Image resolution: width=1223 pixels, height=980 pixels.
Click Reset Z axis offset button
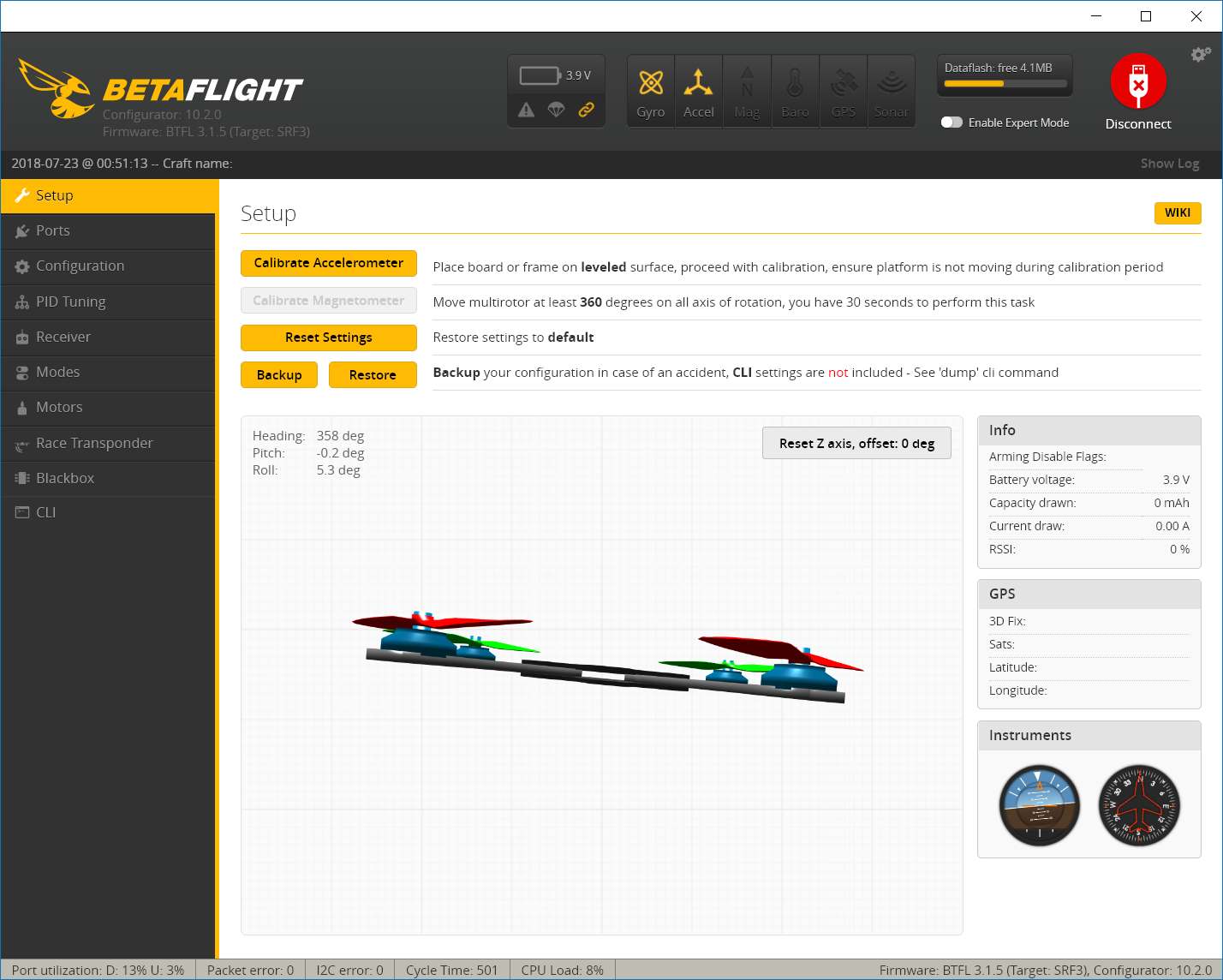(856, 443)
